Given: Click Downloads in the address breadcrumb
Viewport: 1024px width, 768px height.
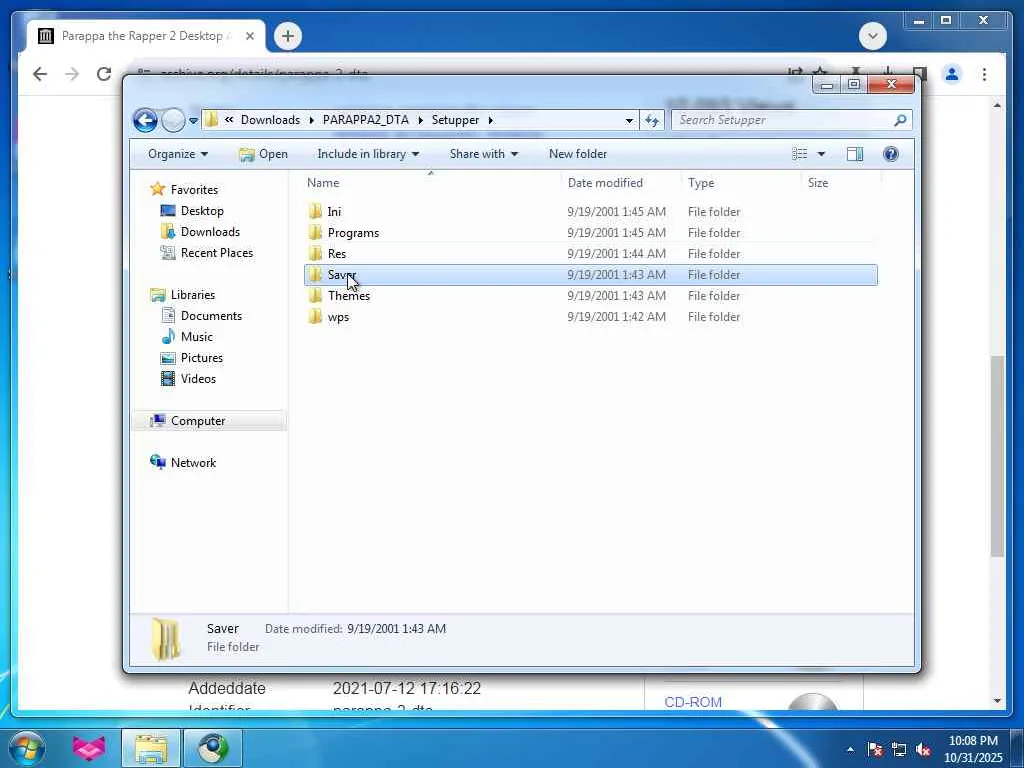Looking at the screenshot, I should pos(270,120).
